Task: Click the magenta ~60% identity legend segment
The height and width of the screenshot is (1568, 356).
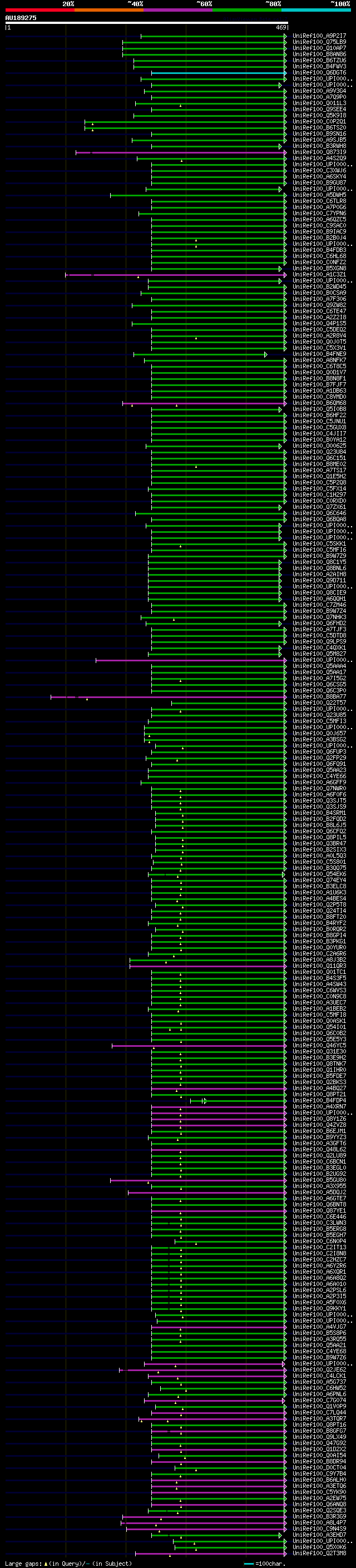Action: coord(179,10)
